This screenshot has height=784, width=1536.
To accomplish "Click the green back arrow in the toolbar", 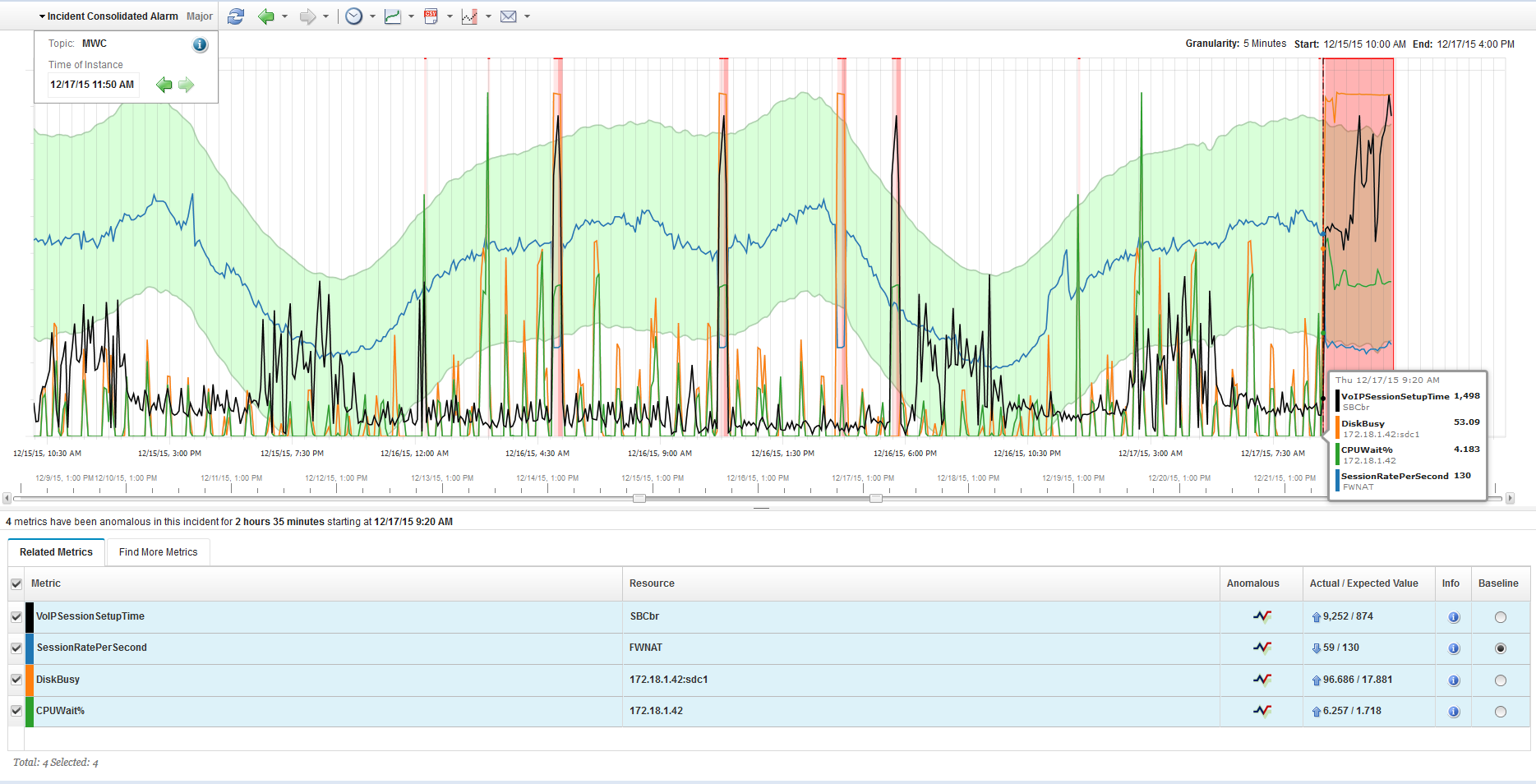I will [x=266, y=16].
